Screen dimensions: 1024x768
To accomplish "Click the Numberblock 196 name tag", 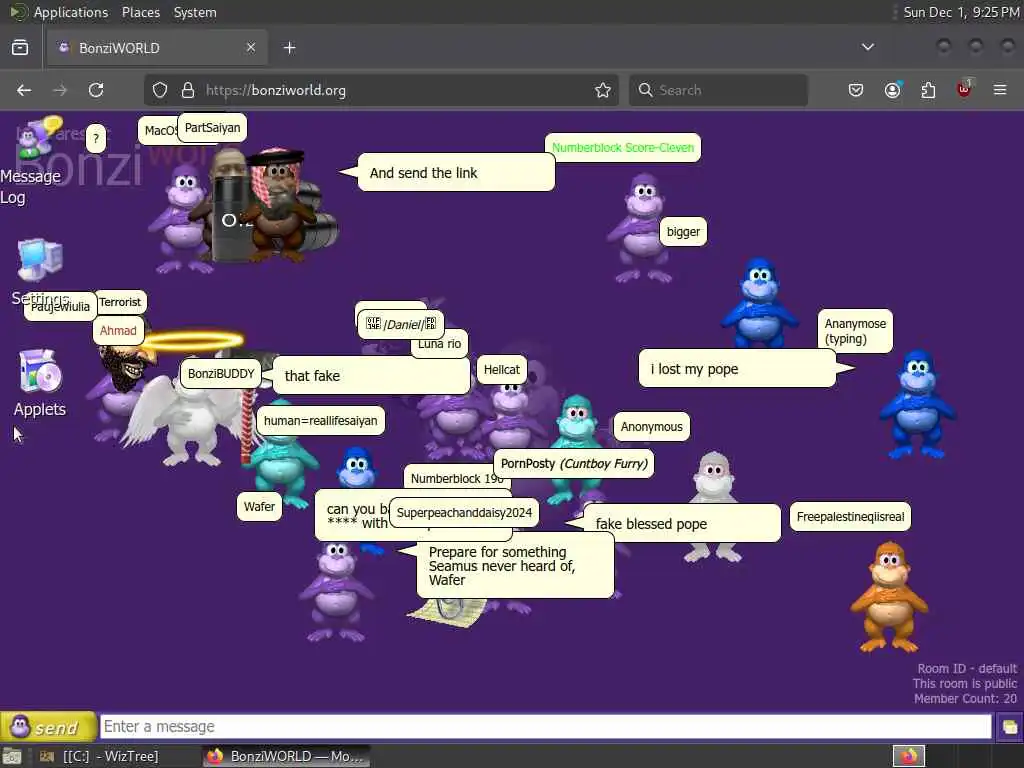I will pyautogui.click(x=456, y=478).
